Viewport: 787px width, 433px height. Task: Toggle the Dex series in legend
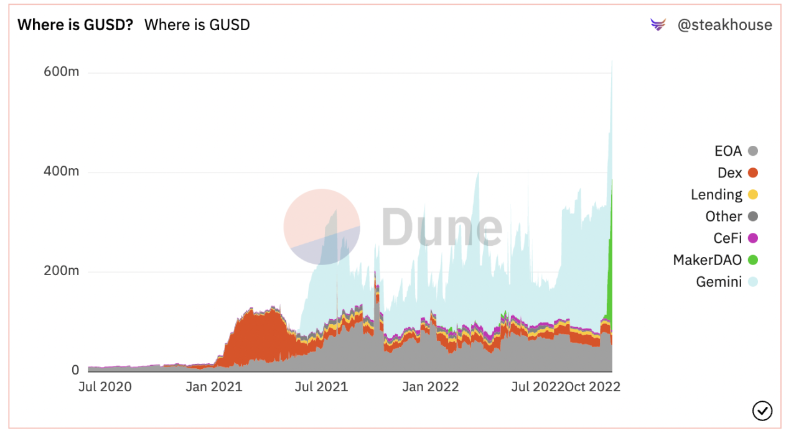737,173
